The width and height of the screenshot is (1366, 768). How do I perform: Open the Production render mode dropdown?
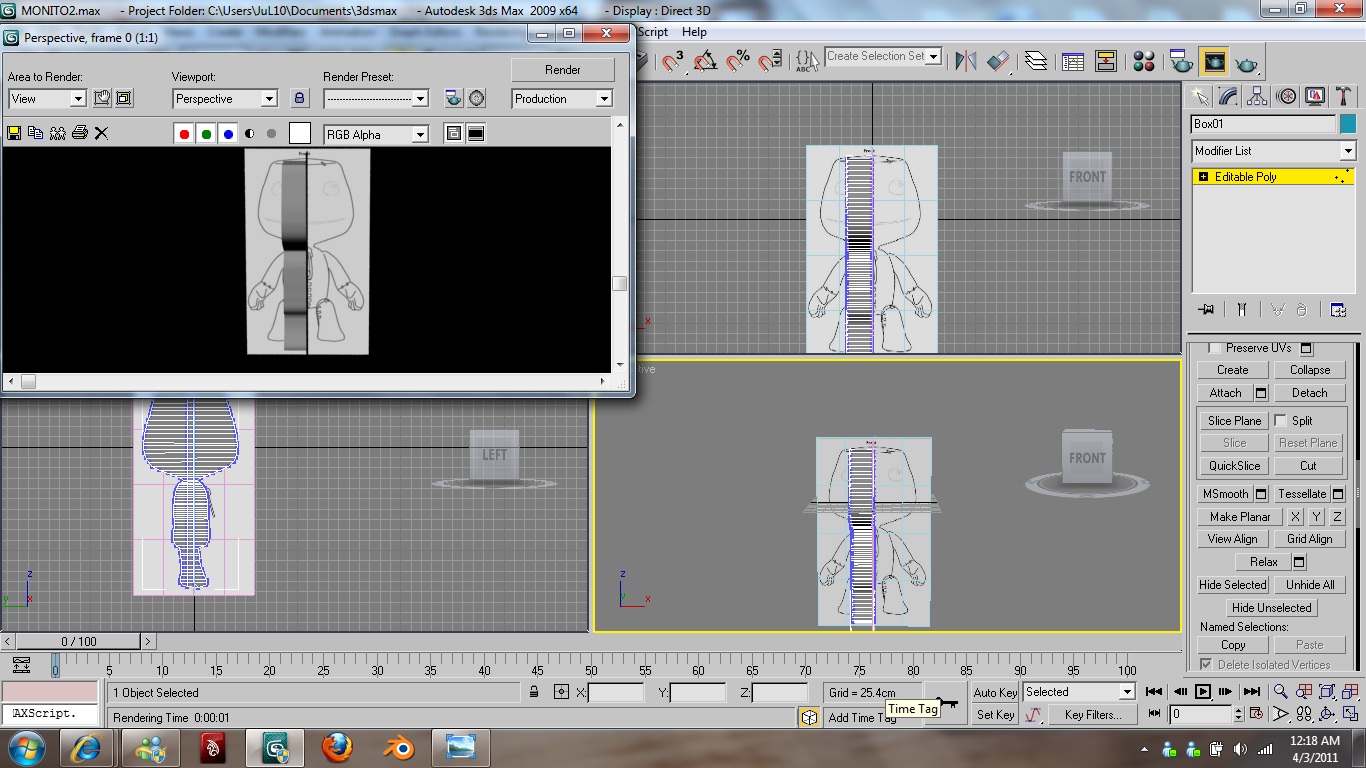click(562, 99)
